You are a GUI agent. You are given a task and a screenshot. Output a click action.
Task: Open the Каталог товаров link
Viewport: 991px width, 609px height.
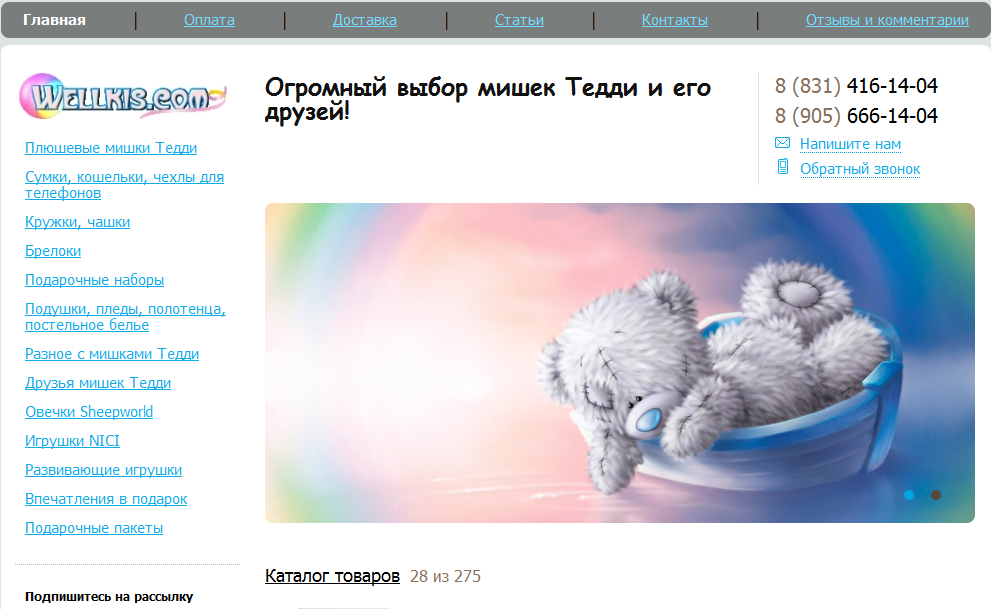pyautogui.click(x=332, y=576)
